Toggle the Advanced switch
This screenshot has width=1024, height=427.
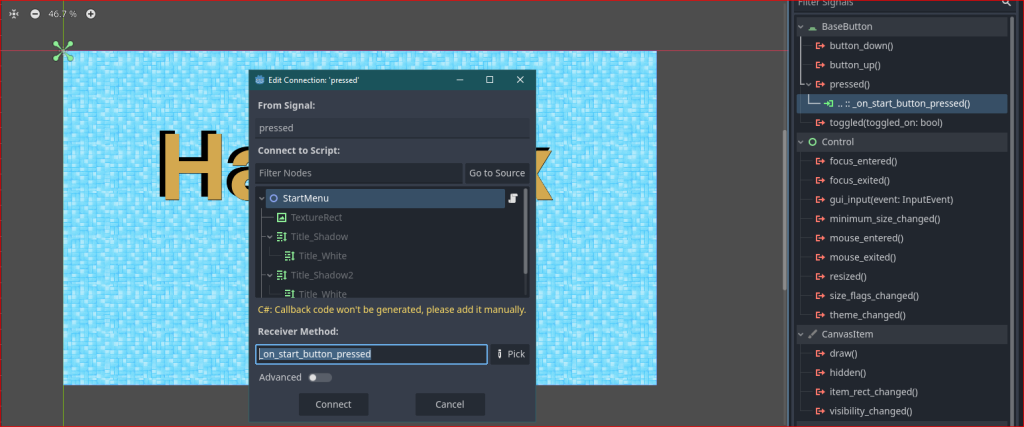[320, 378]
